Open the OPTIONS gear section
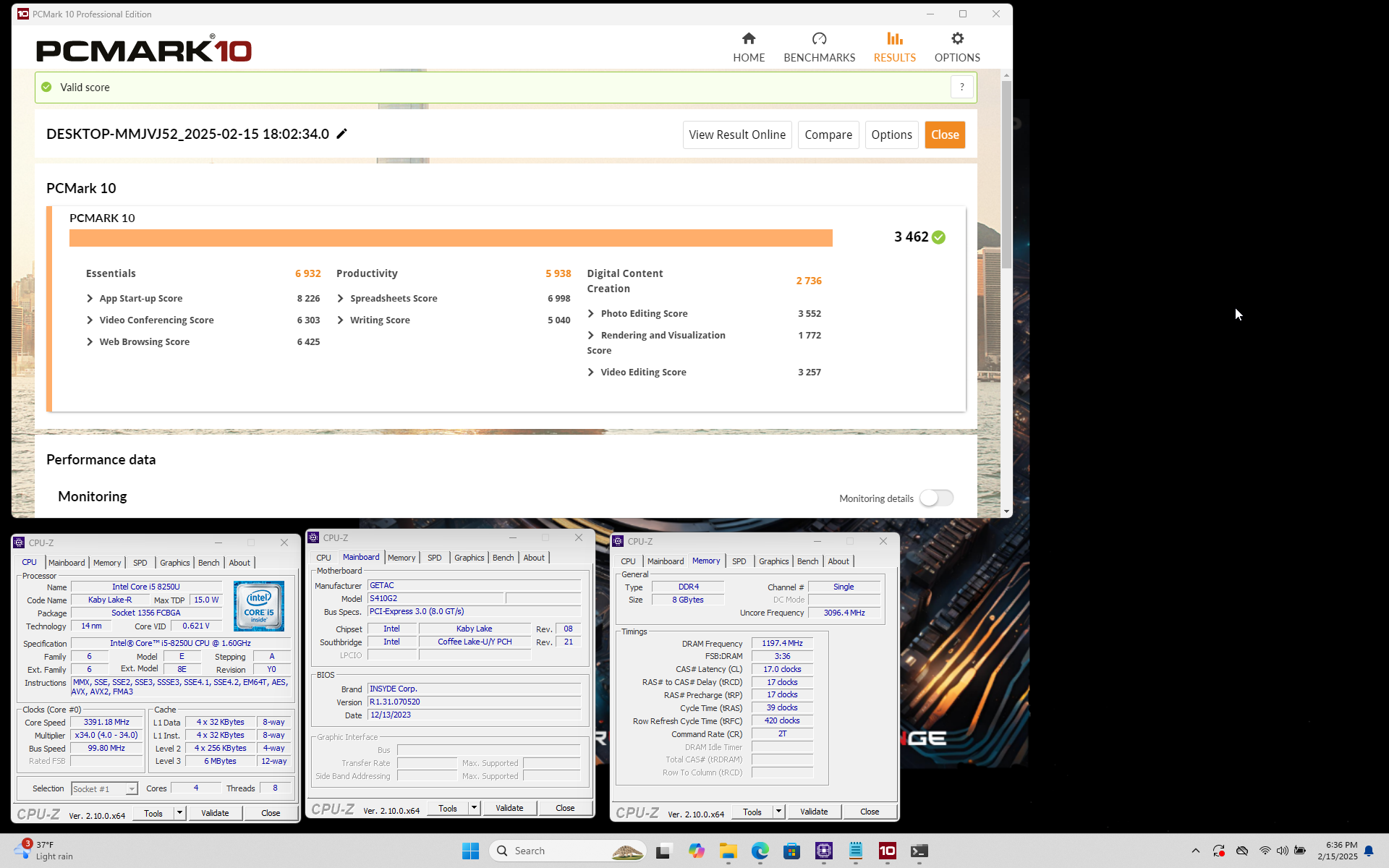The height and width of the screenshot is (868, 1389). tap(957, 48)
